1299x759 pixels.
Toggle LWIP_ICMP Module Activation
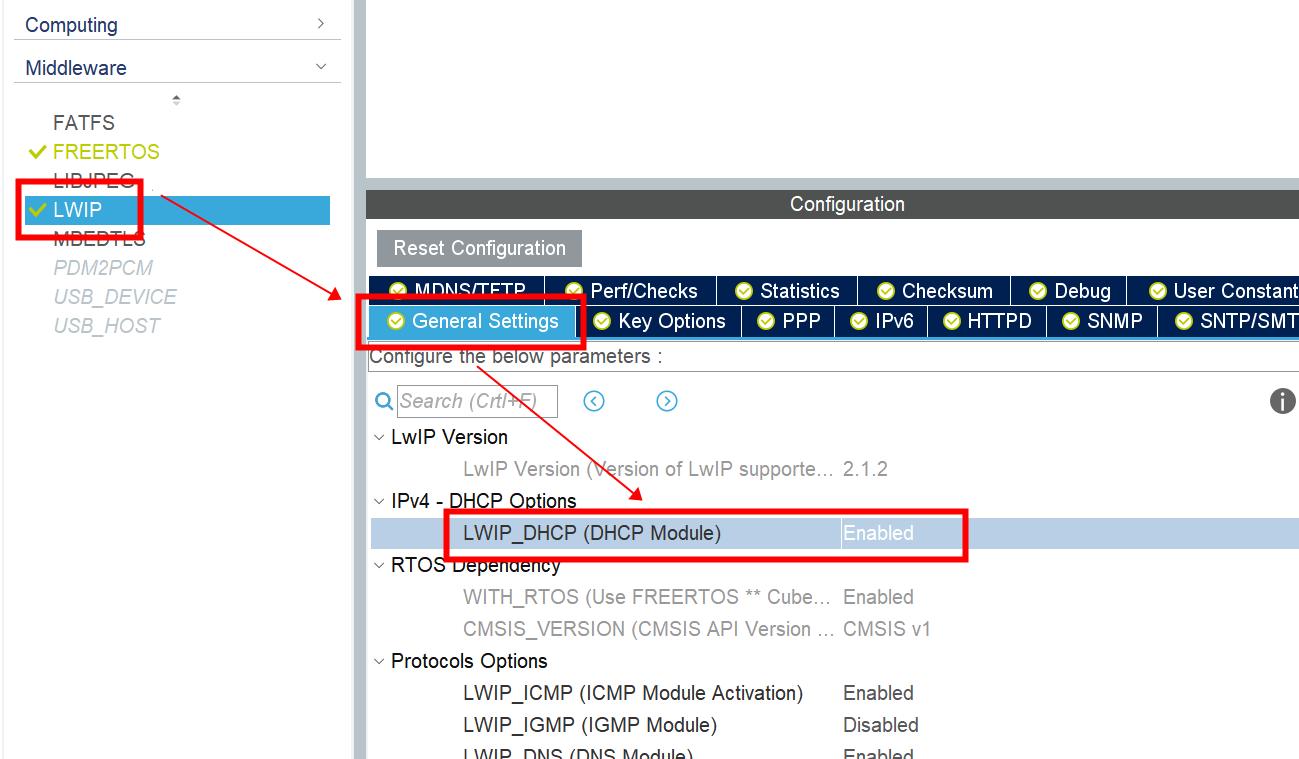point(878,692)
